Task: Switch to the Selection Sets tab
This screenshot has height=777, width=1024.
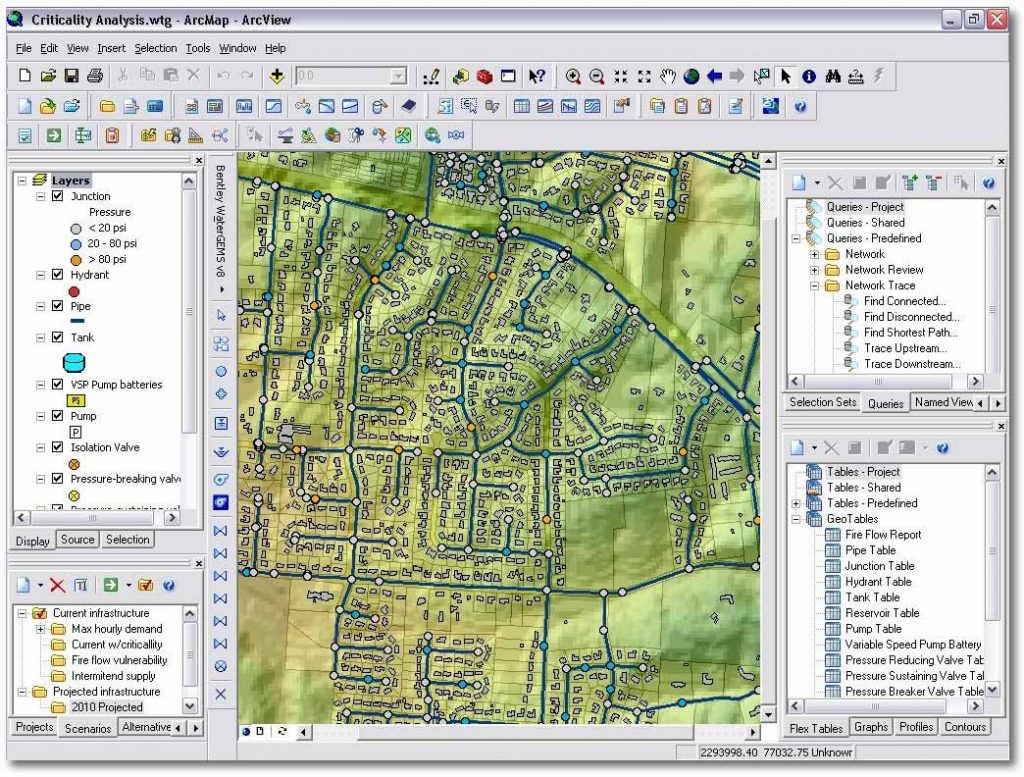Action: coord(822,402)
